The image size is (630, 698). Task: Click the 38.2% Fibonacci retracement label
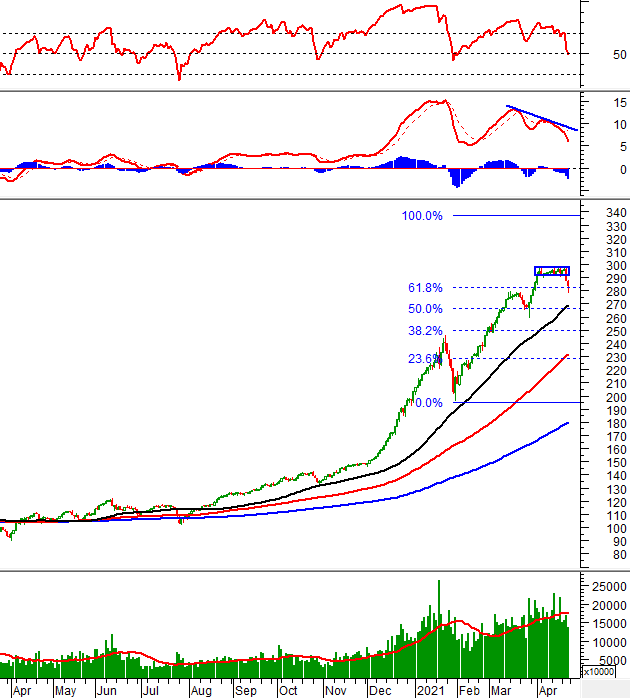click(x=425, y=331)
